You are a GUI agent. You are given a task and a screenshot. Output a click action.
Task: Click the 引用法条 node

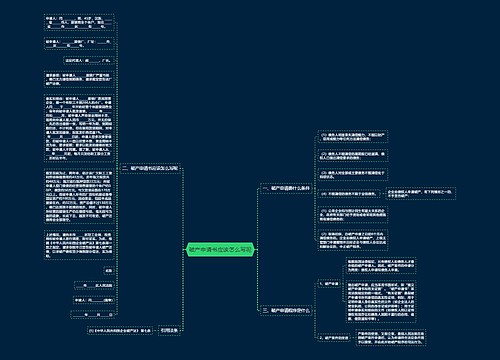click(x=169, y=330)
